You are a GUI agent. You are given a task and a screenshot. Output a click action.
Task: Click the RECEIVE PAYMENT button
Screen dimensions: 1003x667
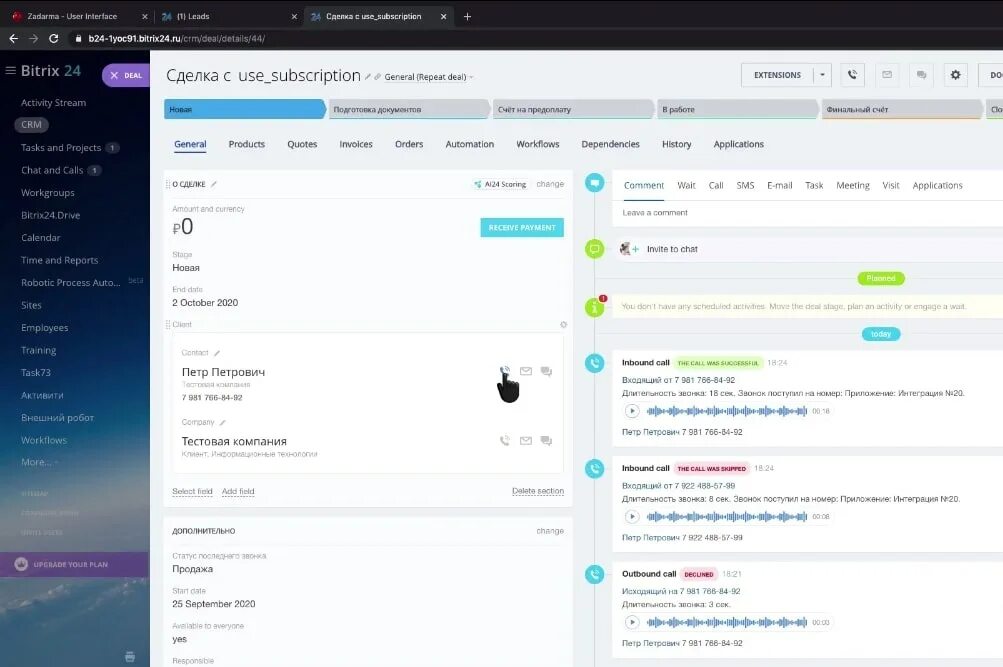522,228
